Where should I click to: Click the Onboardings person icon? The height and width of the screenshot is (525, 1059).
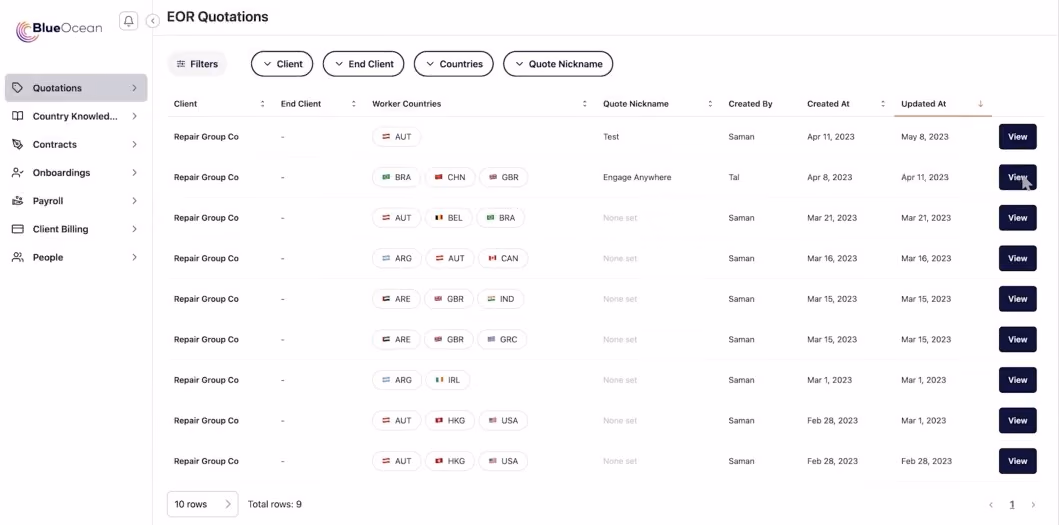coord(18,173)
